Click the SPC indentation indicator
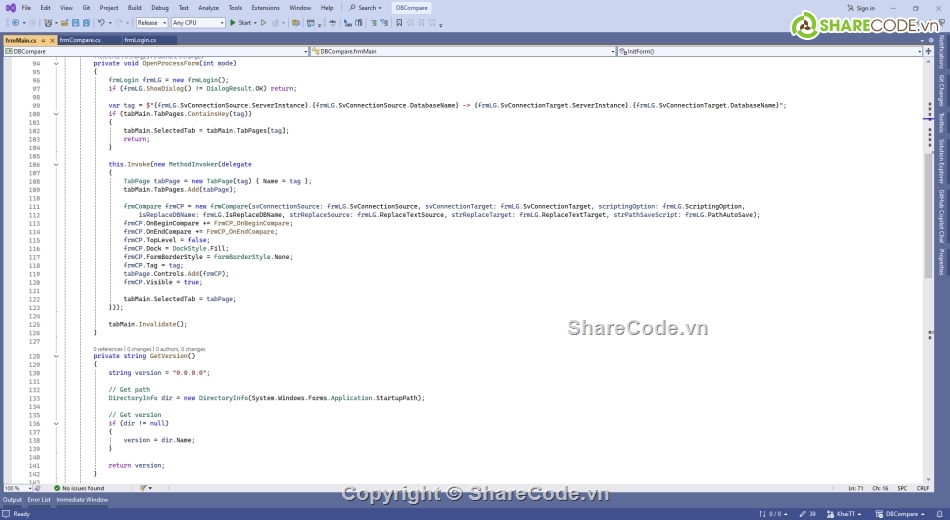Screen dimensions: 950x520 [902, 488]
